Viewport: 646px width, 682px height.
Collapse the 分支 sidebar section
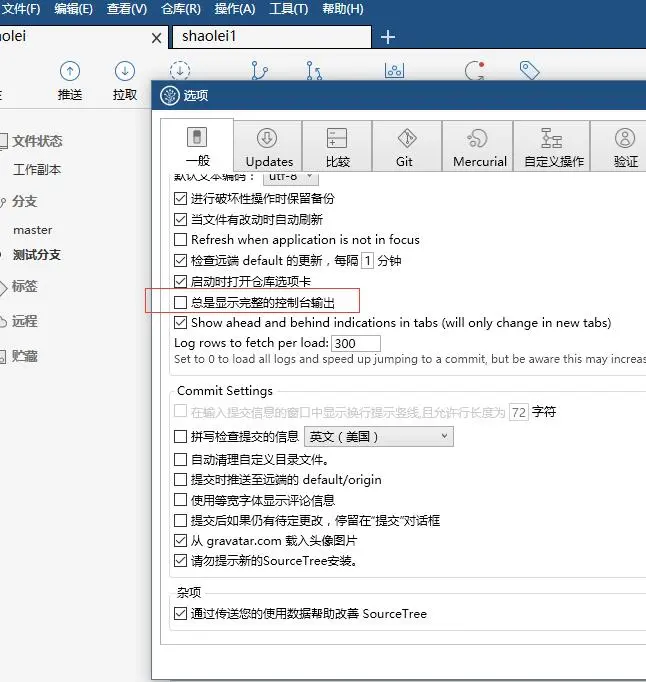24,201
